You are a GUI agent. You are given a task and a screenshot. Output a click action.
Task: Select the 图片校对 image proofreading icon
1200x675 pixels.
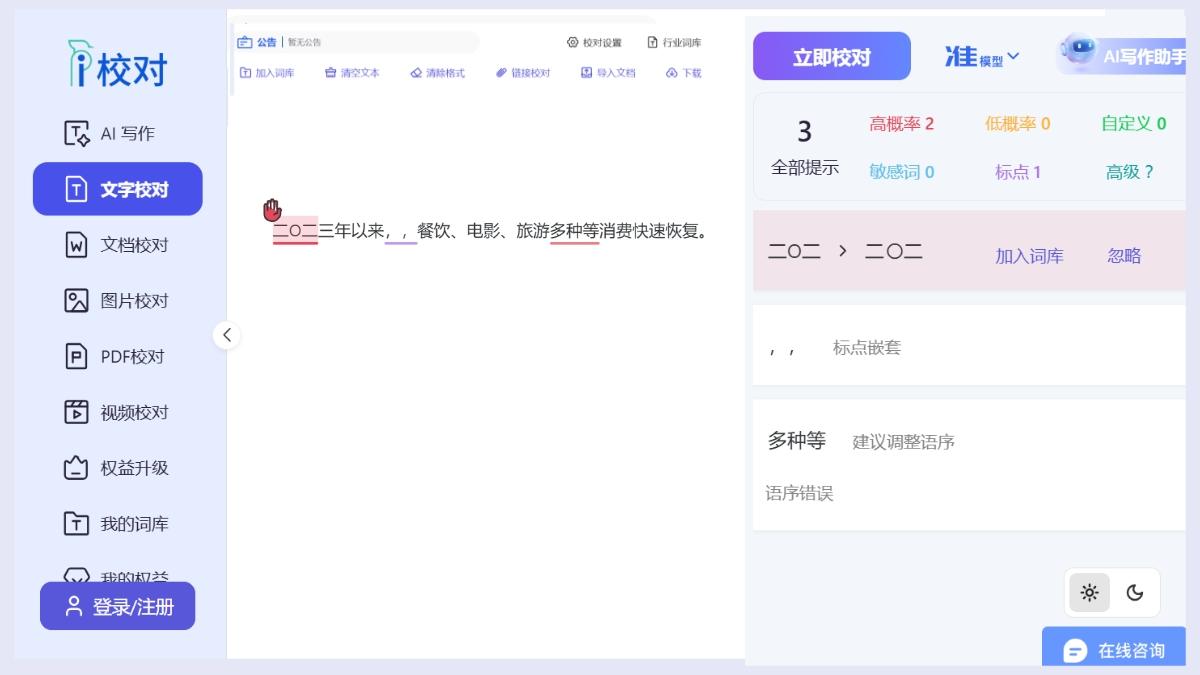click(x=75, y=300)
